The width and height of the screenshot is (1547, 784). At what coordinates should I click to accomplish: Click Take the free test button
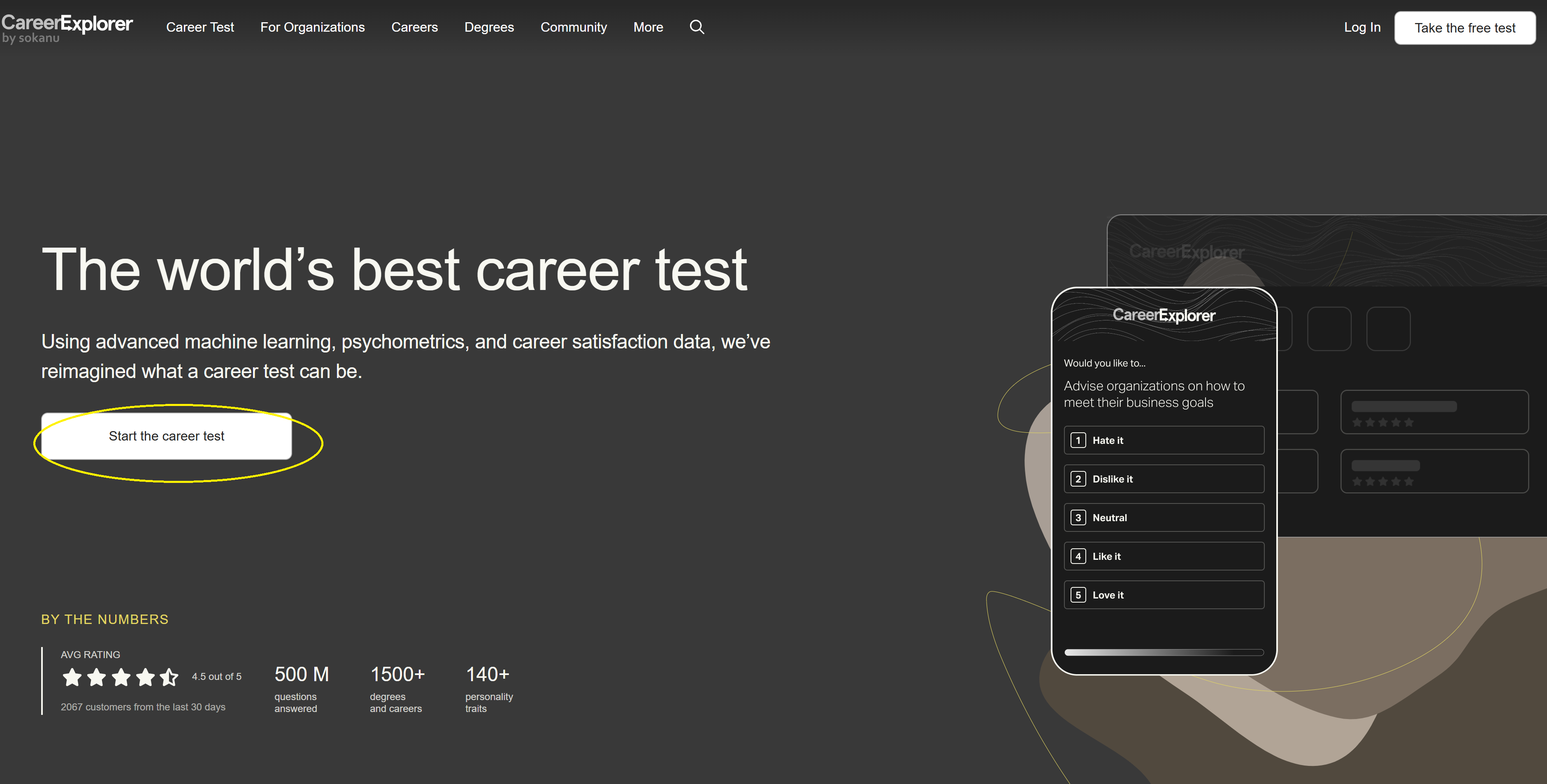1465,28
